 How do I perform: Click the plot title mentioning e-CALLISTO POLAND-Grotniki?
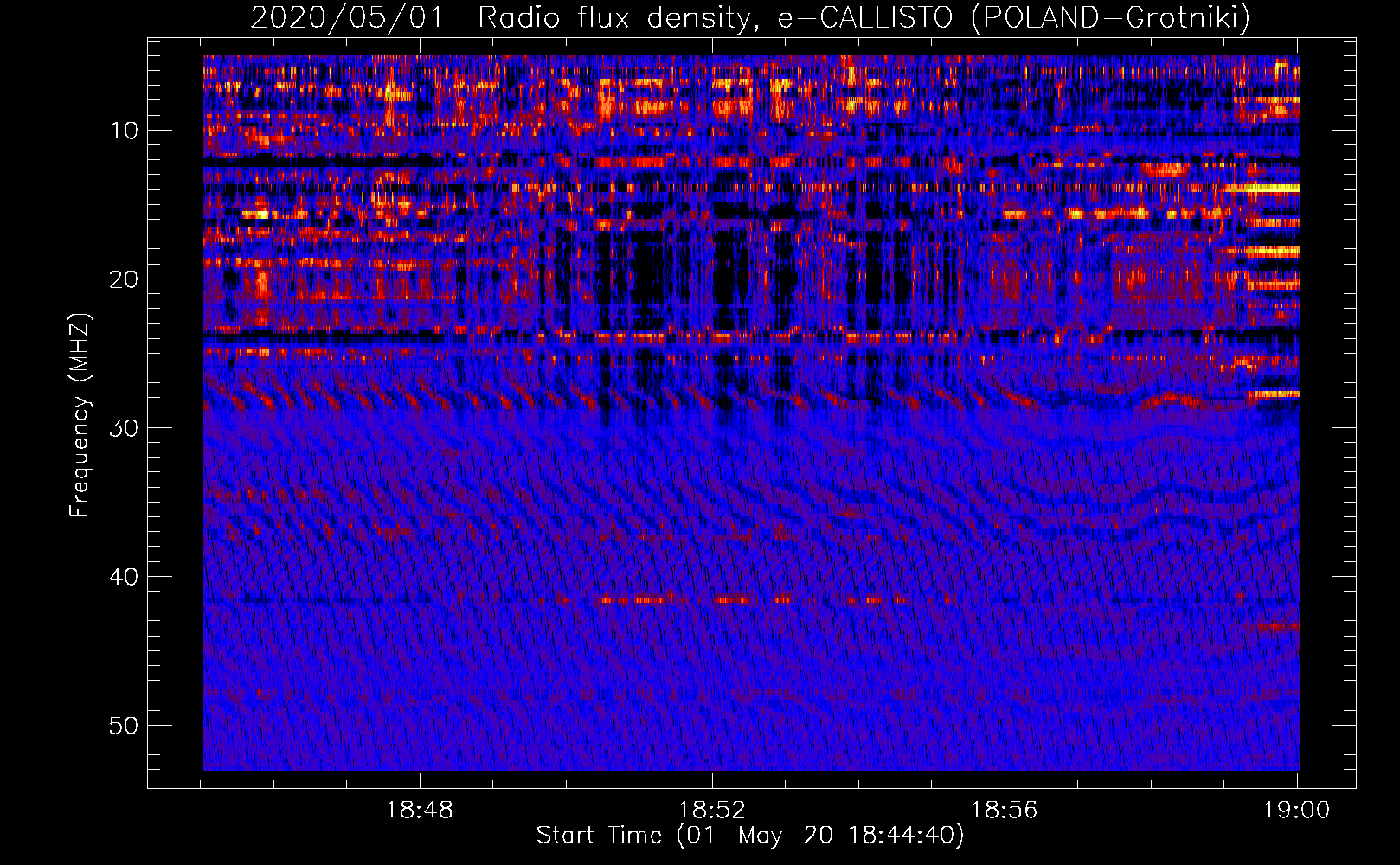click(750, 17)
